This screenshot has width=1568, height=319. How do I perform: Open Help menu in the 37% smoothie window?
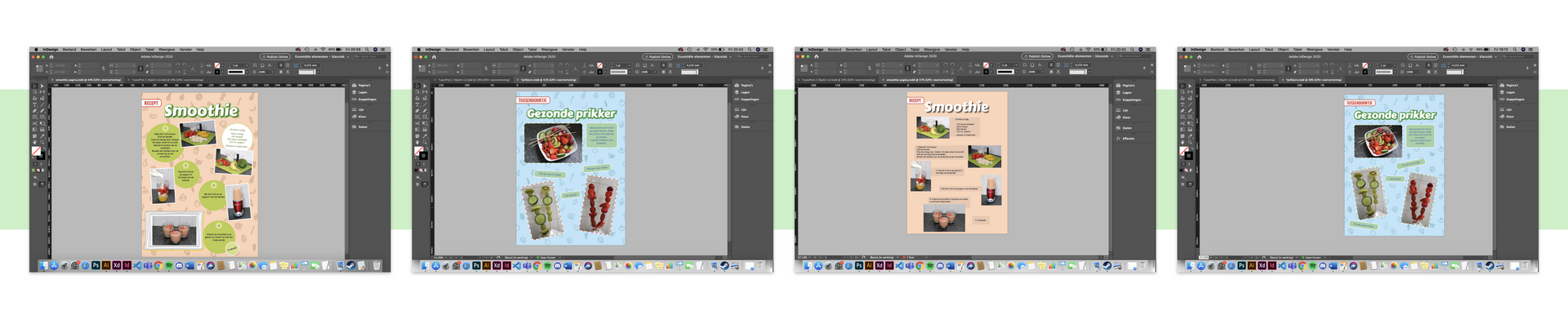point(965,49)
